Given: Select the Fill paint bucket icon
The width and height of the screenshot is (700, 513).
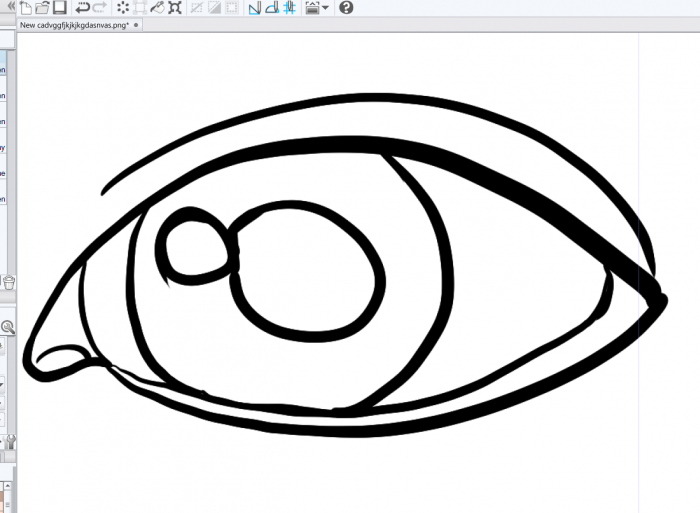Looking at the screenshot, I should (x=157, y=8).
